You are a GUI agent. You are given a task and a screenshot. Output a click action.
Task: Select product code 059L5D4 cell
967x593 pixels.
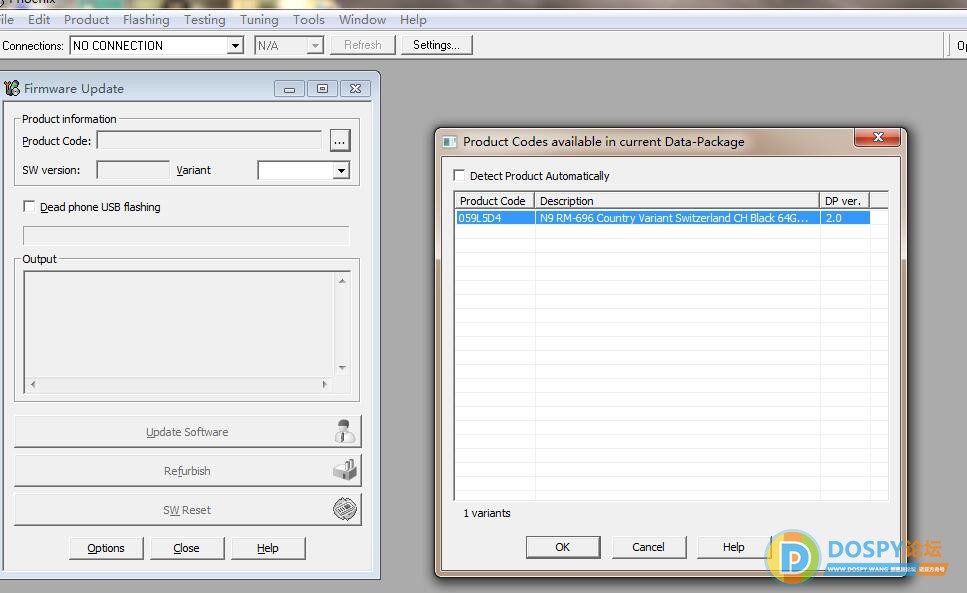[x=495, y=218]
